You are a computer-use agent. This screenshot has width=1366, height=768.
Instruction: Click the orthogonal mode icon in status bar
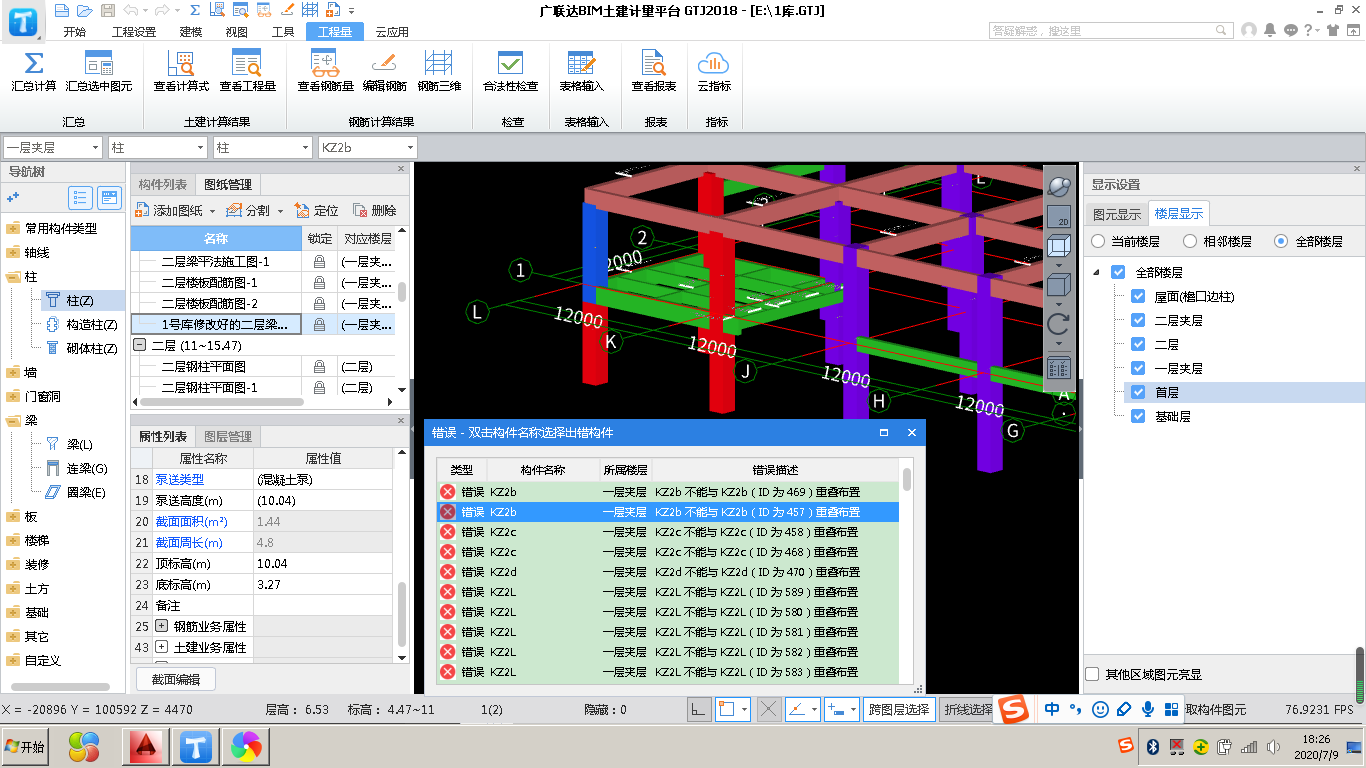[x=699, y=709]
